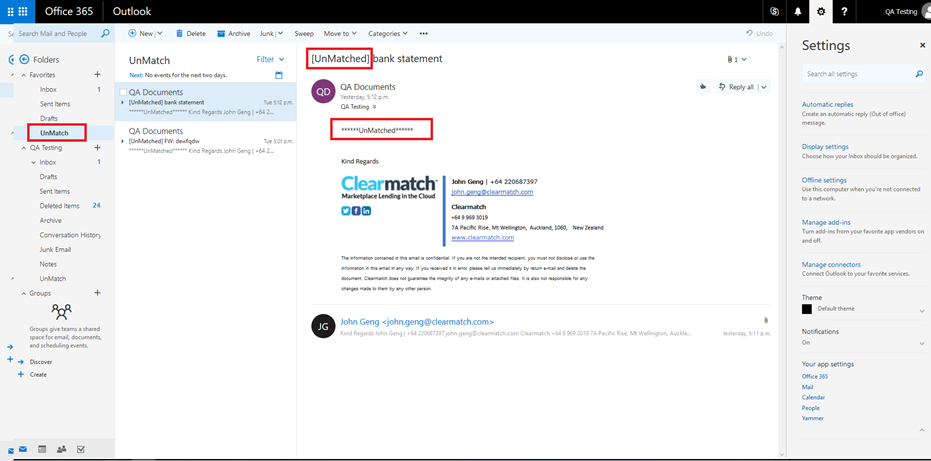Open more commands ellipsis in toolbar
This screenshot has width=931, height=461.
point(423,34)
